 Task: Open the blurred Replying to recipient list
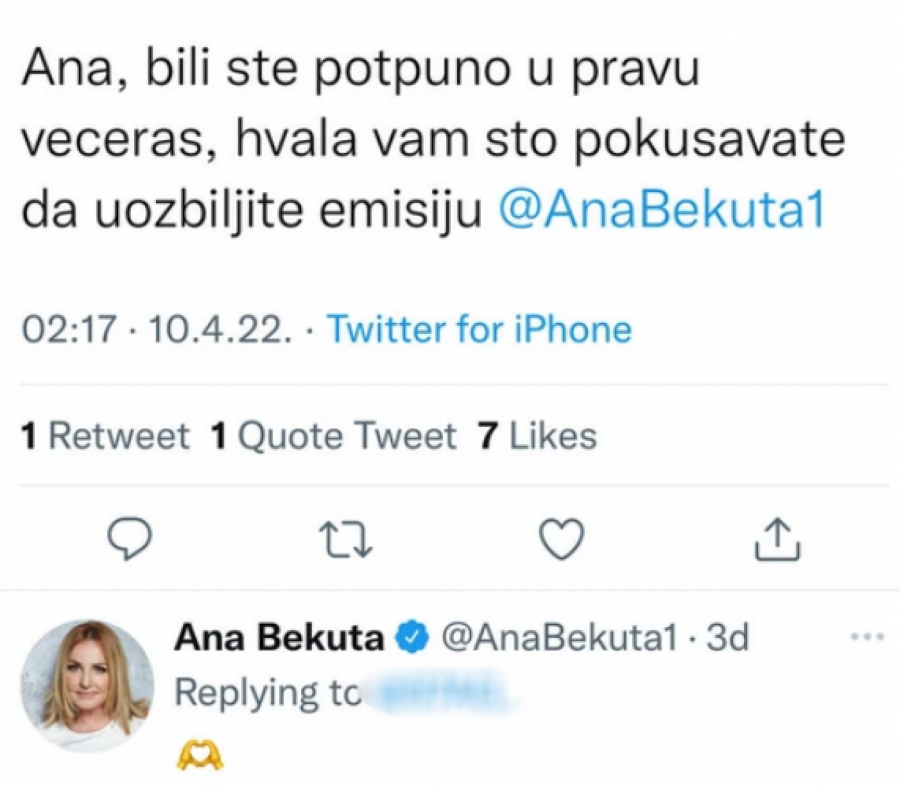[440, 691]
